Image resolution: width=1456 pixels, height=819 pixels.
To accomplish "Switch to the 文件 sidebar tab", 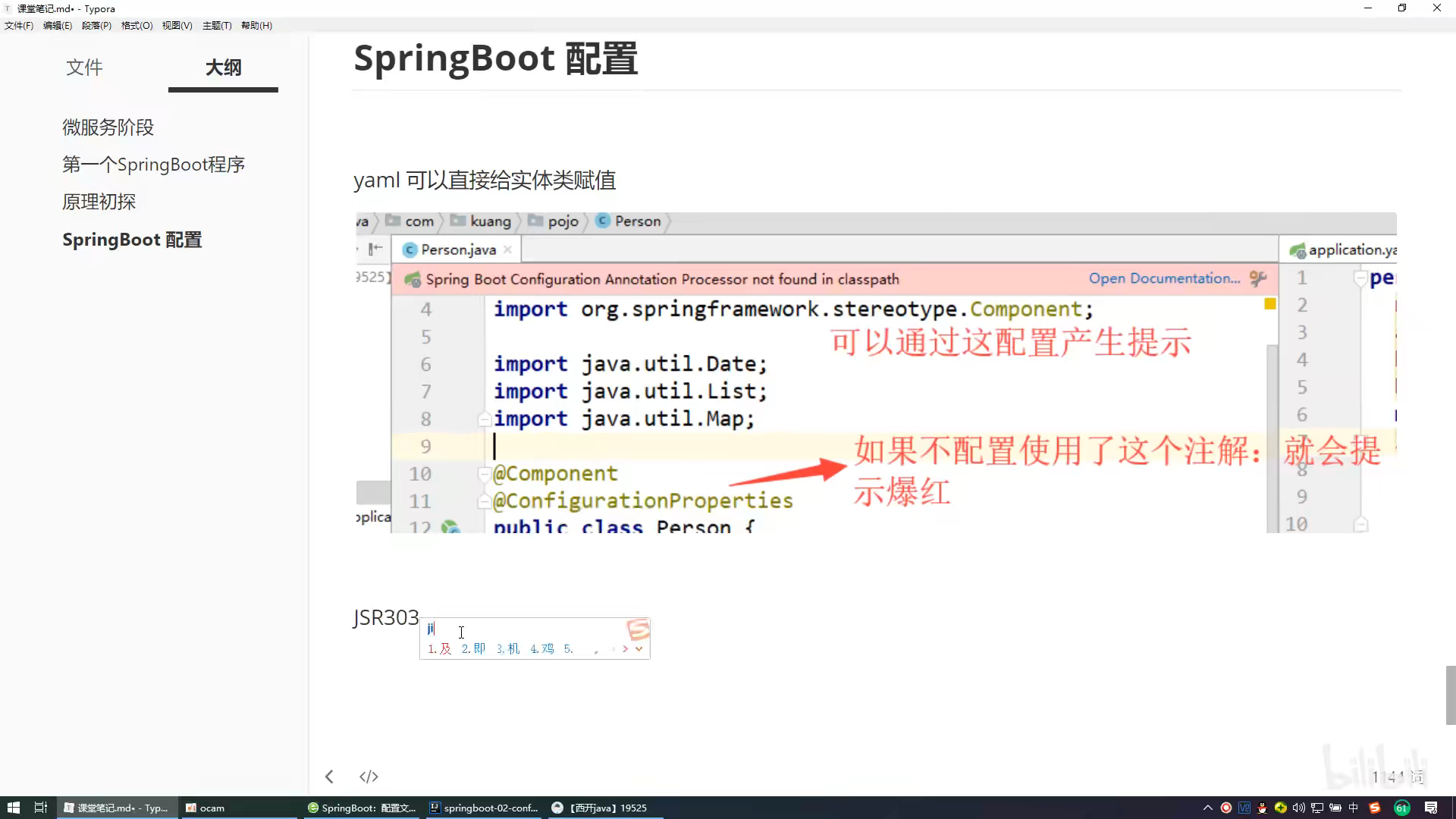I will [x=84, y=67].
